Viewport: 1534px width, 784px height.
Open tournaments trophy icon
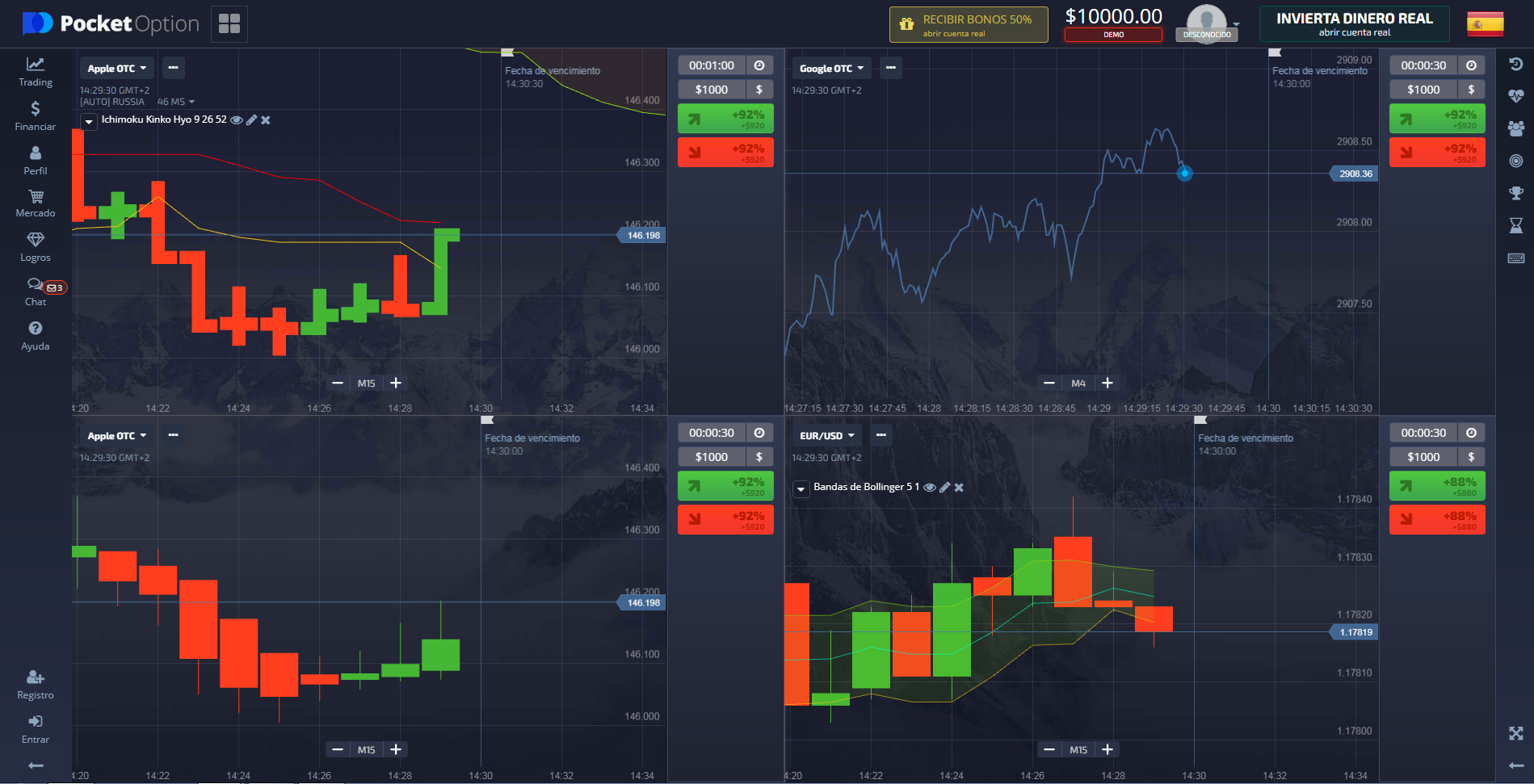tap(1516, 193)
